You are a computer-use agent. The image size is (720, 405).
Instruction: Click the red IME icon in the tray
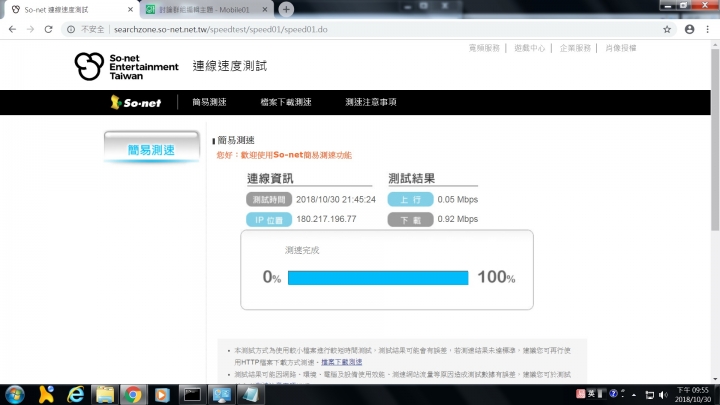(580, 394)
